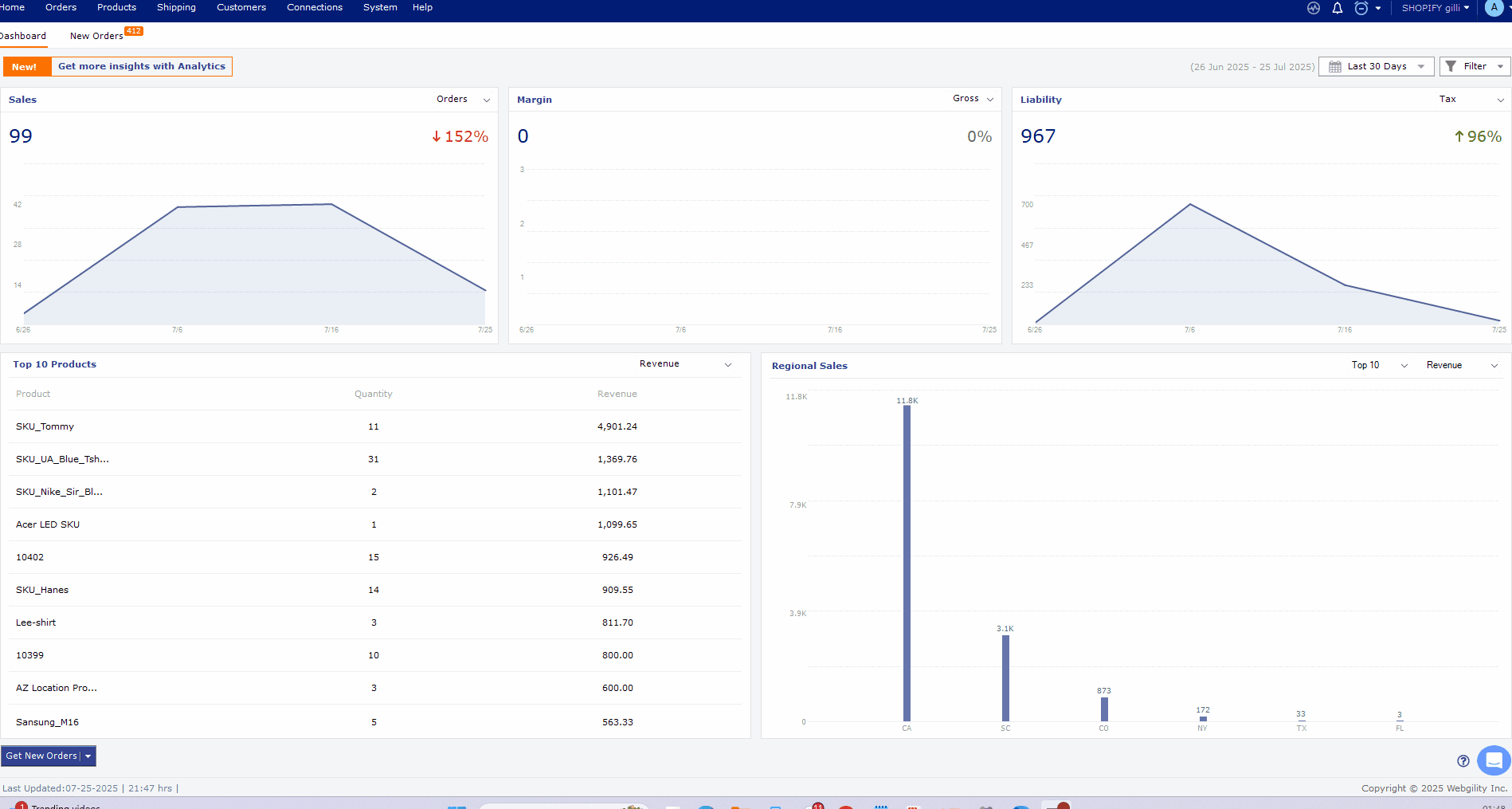Expand the SHOPIFY gilli store dropdown
The height and width of the screenshot is (809, 1512).
(1435, 8)
